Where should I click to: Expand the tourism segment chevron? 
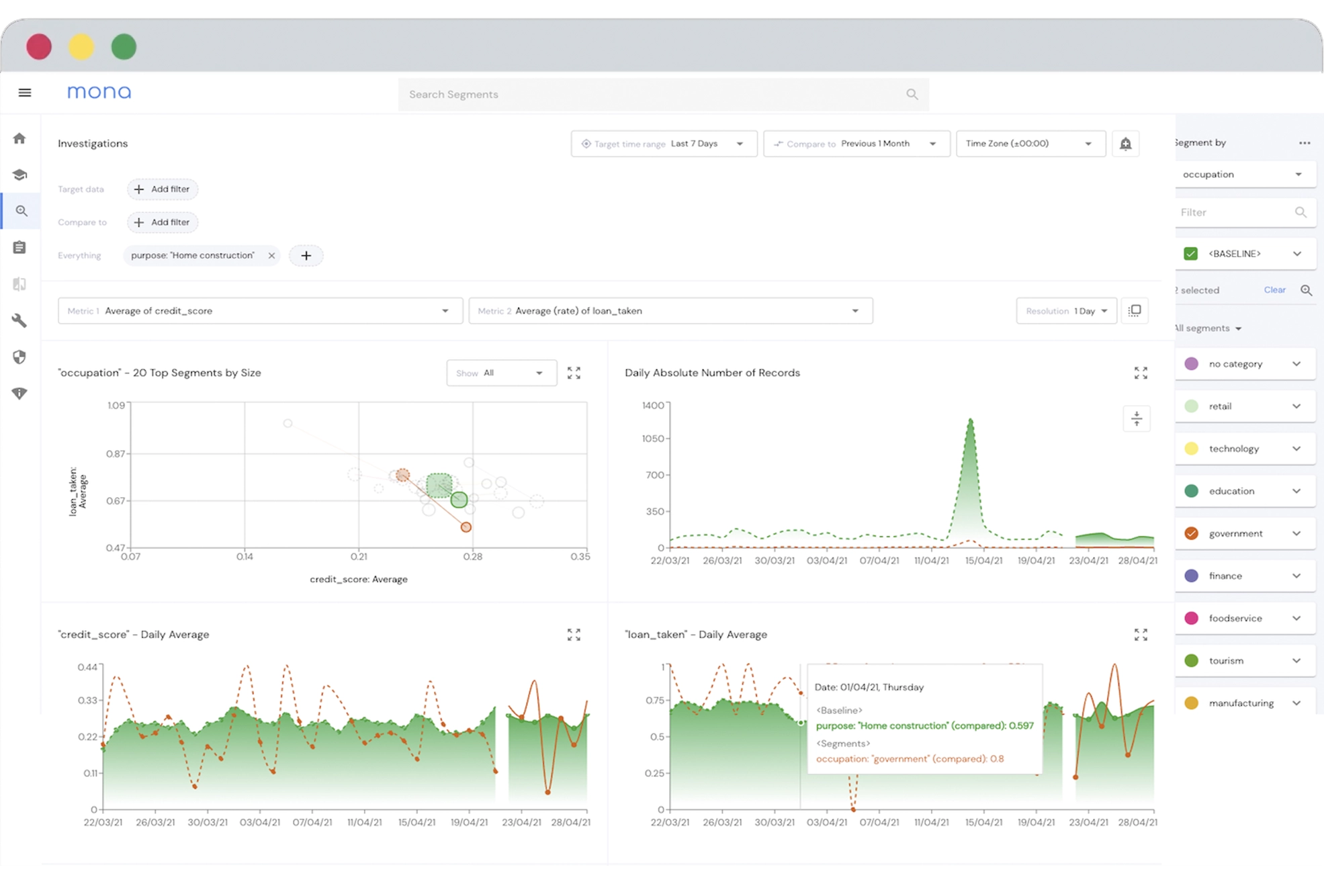pos(1296,660)
